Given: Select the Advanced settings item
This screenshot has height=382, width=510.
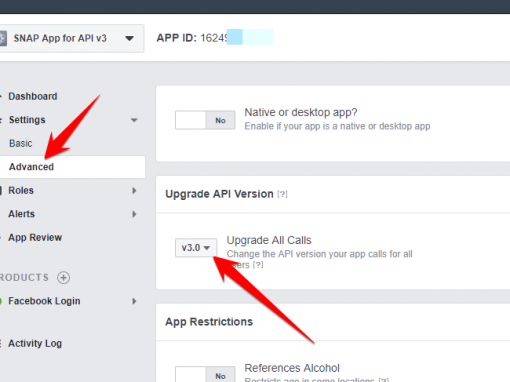Looking at the screenshot, I should pyautogui.click(x=72, y=167).
